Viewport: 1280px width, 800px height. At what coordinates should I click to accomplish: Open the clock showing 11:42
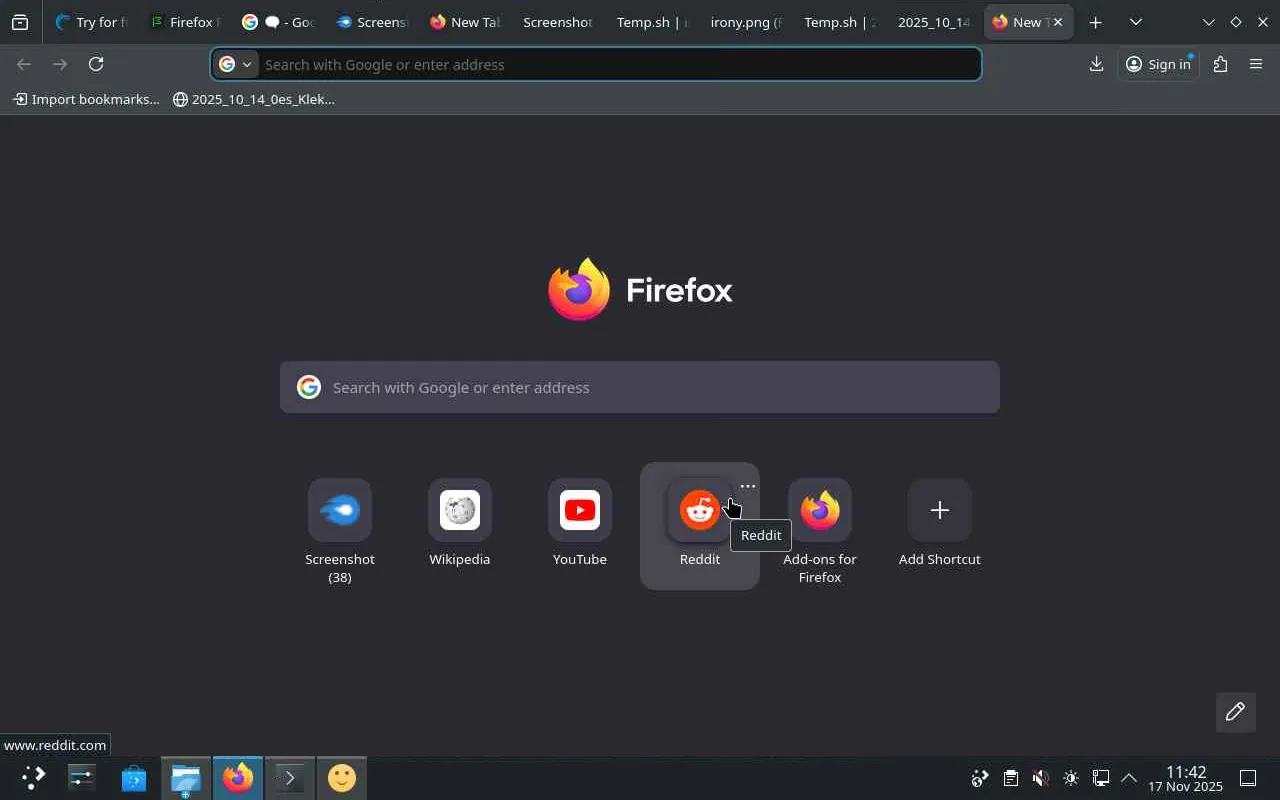pos(1185,778)
